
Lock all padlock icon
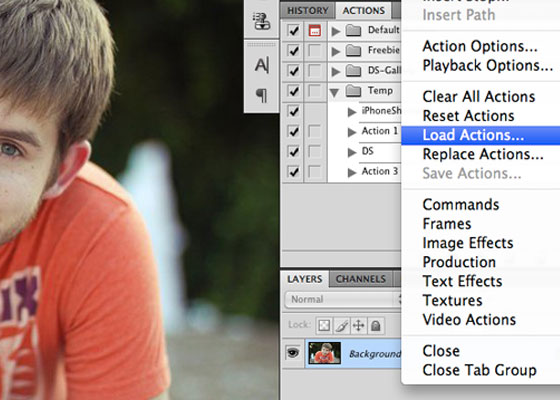[375, 325]
